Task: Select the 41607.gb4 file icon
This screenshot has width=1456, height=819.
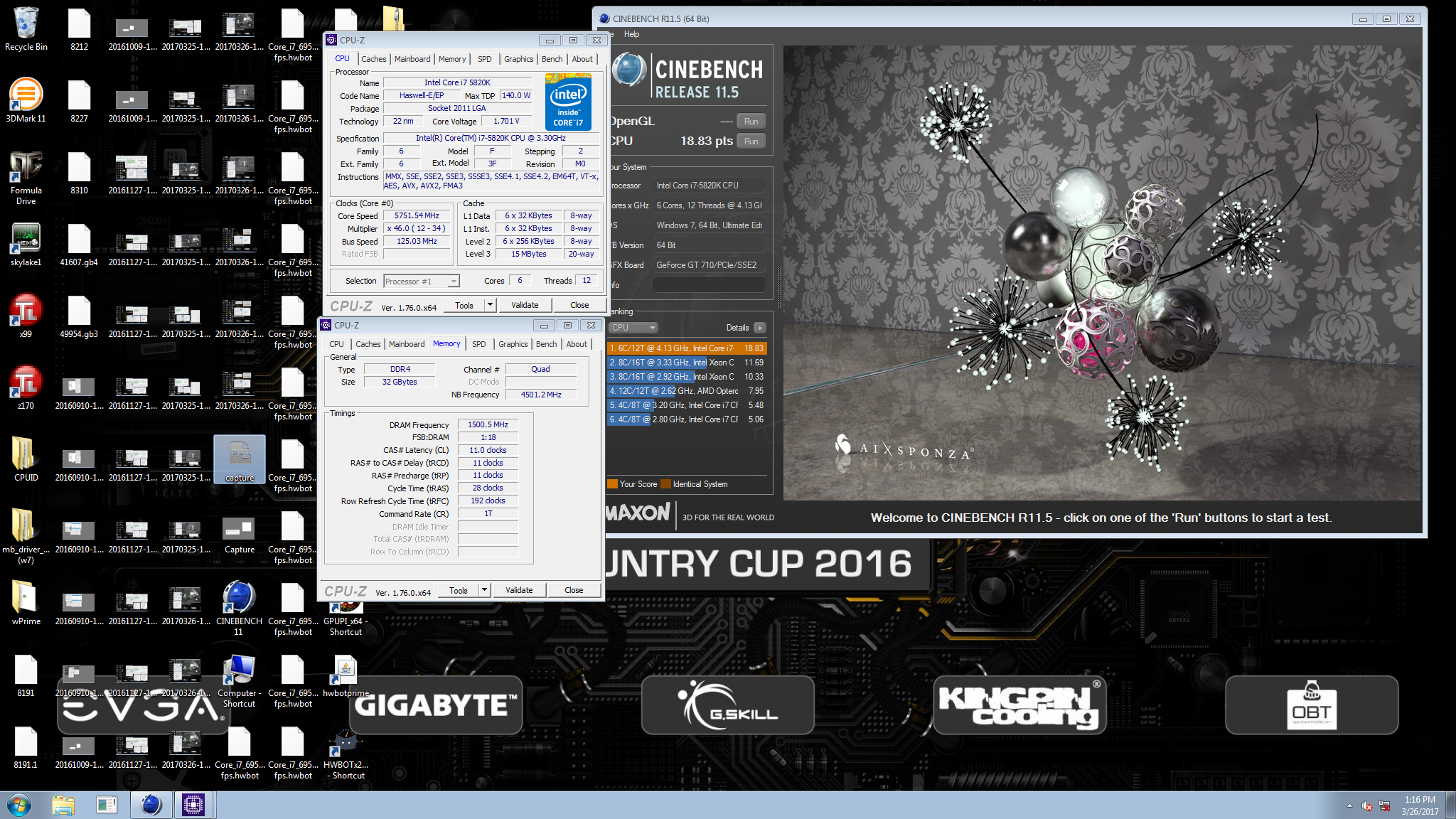Action: click(x=79, y=245)
